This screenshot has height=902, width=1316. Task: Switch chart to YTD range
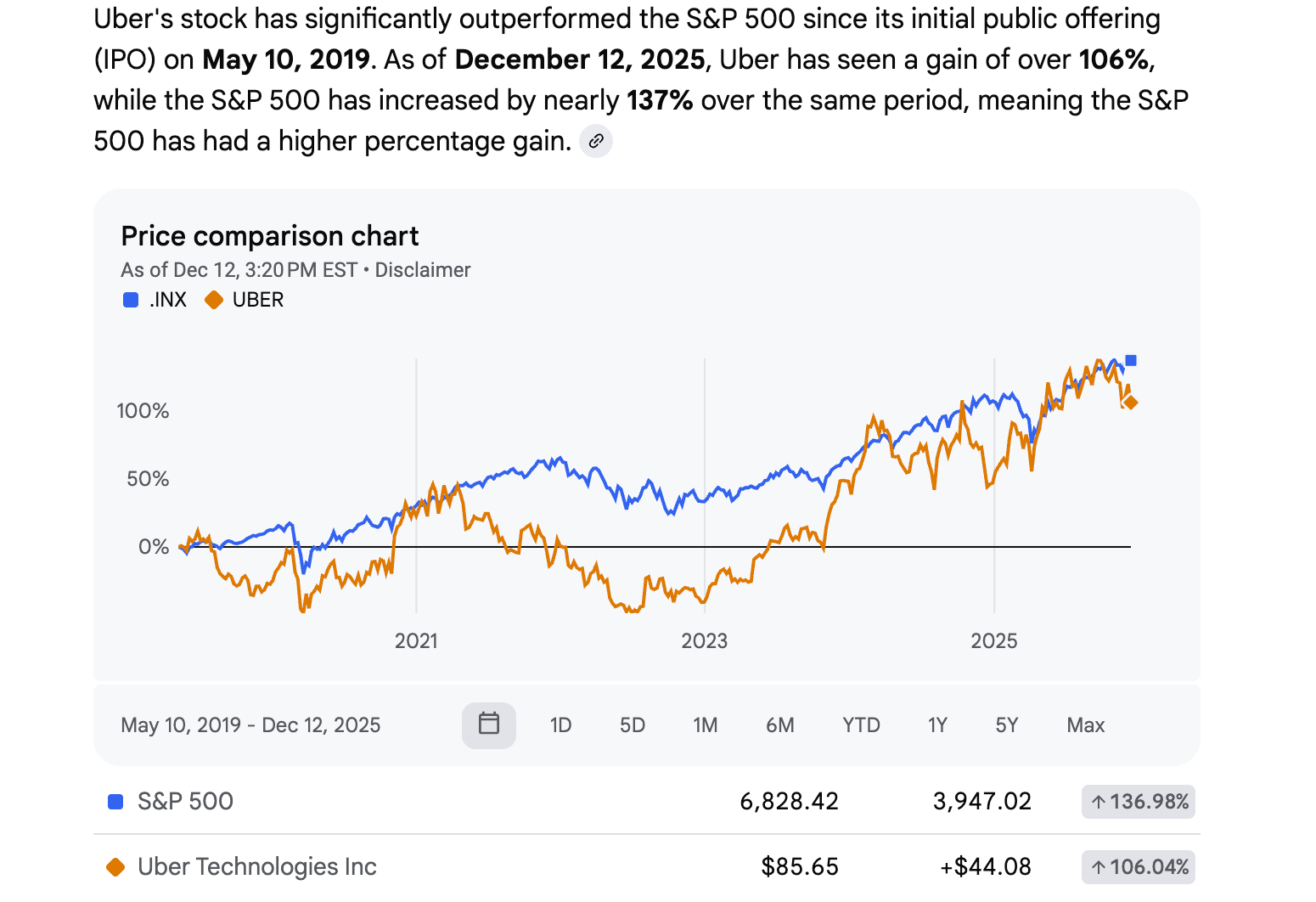pos(861,725)
